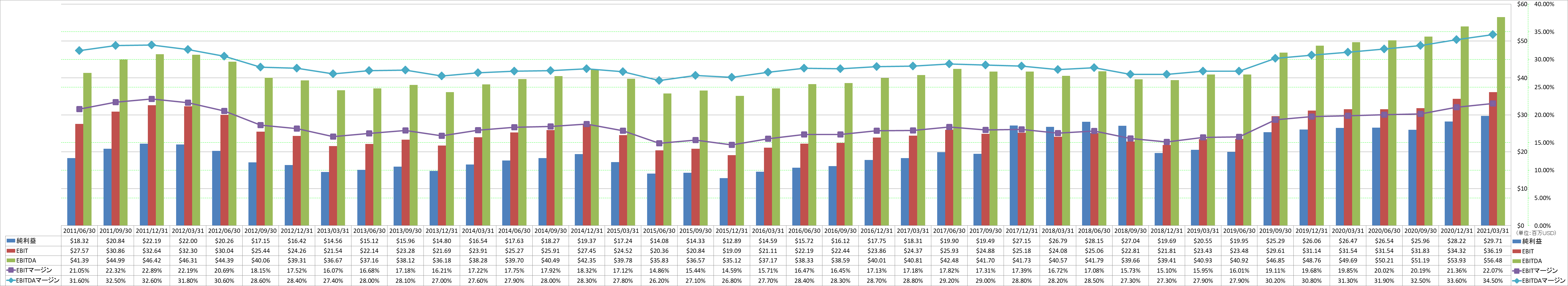Click the red EBIT swatch in the table row header

pyautogui.click(x=10, y=251)
